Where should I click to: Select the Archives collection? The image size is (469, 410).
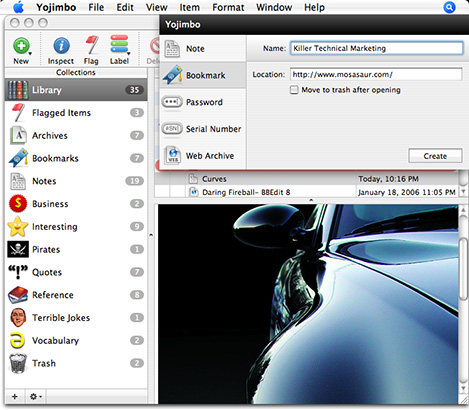(76, 135)
